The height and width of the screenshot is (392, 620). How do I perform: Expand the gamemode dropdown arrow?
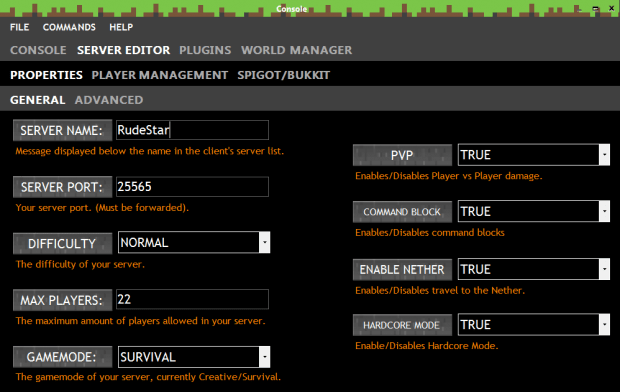coord(265,357)
